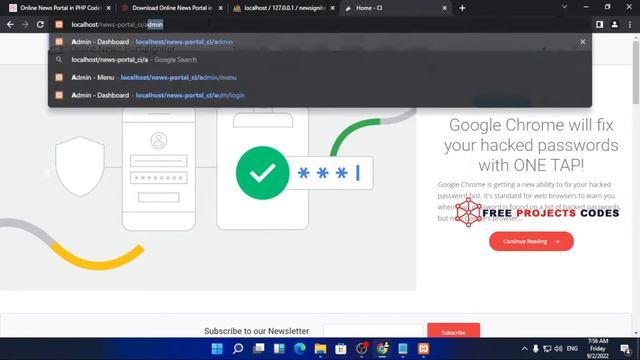640x360 pixels.
Task: Open a new browser tab
Action: (462, 8)
